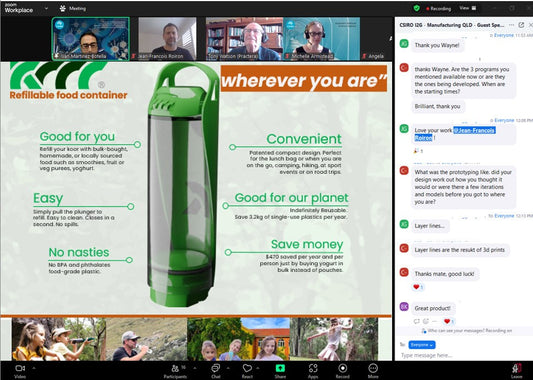Pop out the chat panel

click(521, 25)
